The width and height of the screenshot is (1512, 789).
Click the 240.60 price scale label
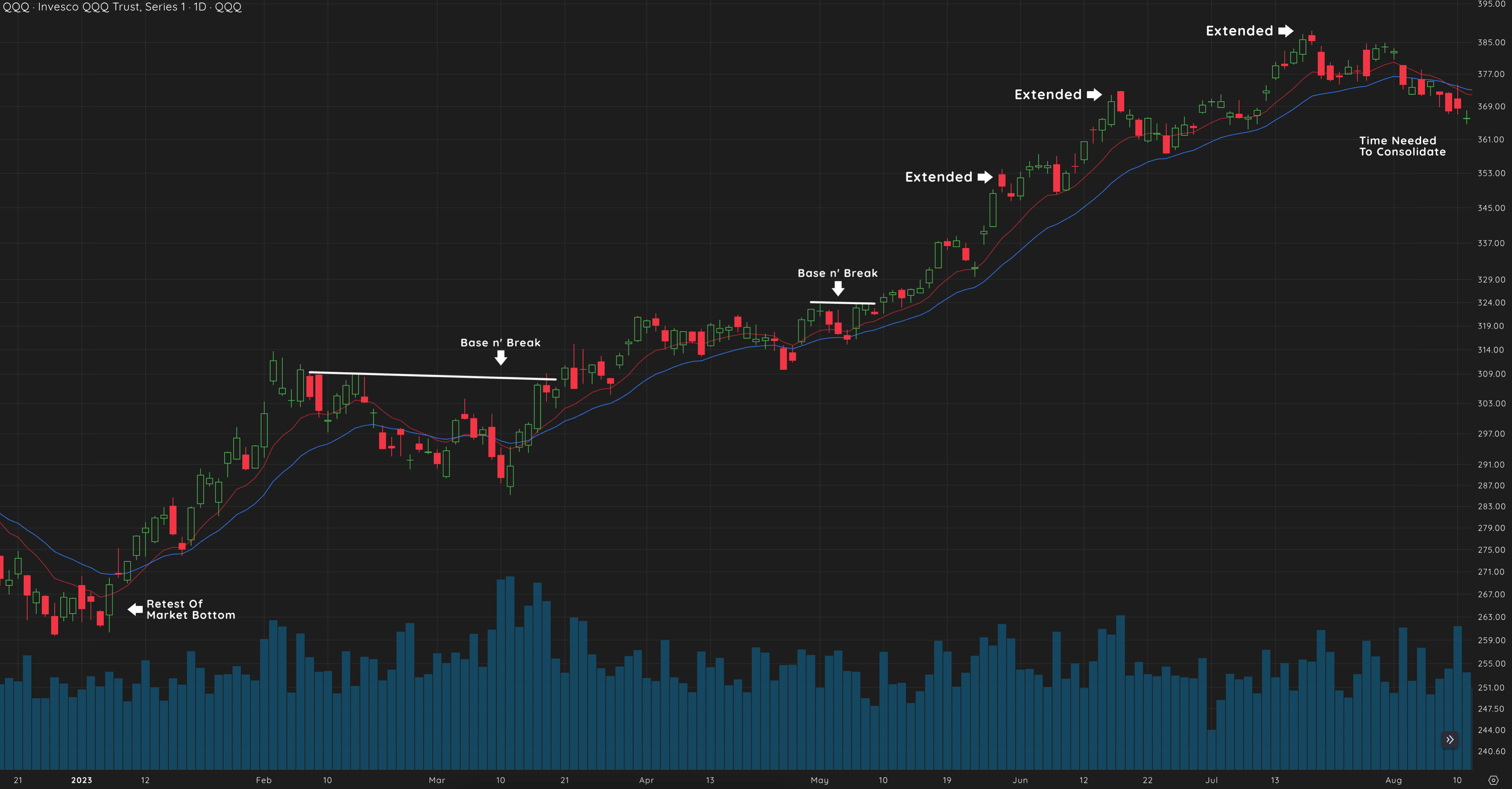click(x=1491, y=752)
